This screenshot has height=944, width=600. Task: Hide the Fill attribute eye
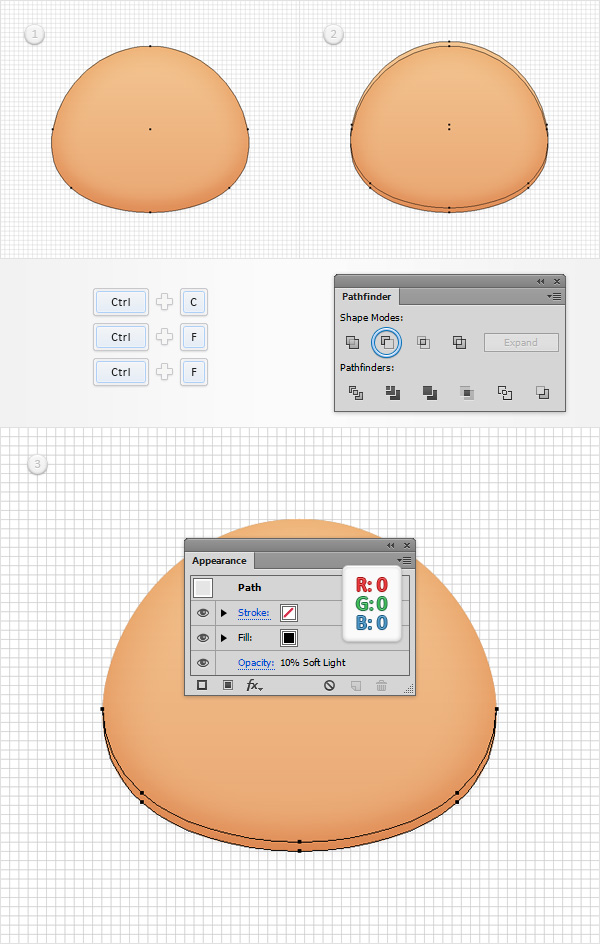tap(203, 638)
